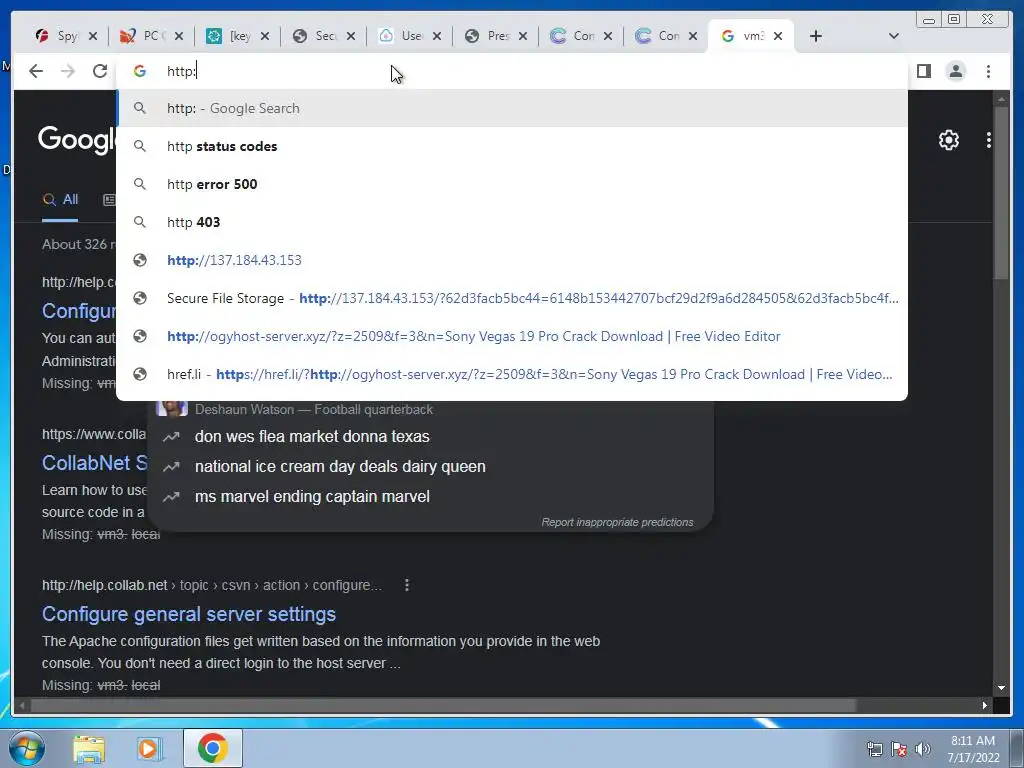
Task: Choose the Secure File Storage suggestion
Action: [x=511, y=298]
